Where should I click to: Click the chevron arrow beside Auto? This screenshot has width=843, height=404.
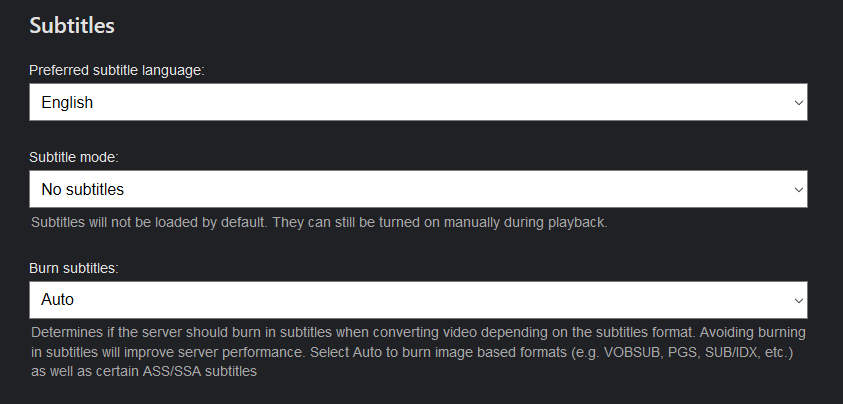(x=798, y=299)
